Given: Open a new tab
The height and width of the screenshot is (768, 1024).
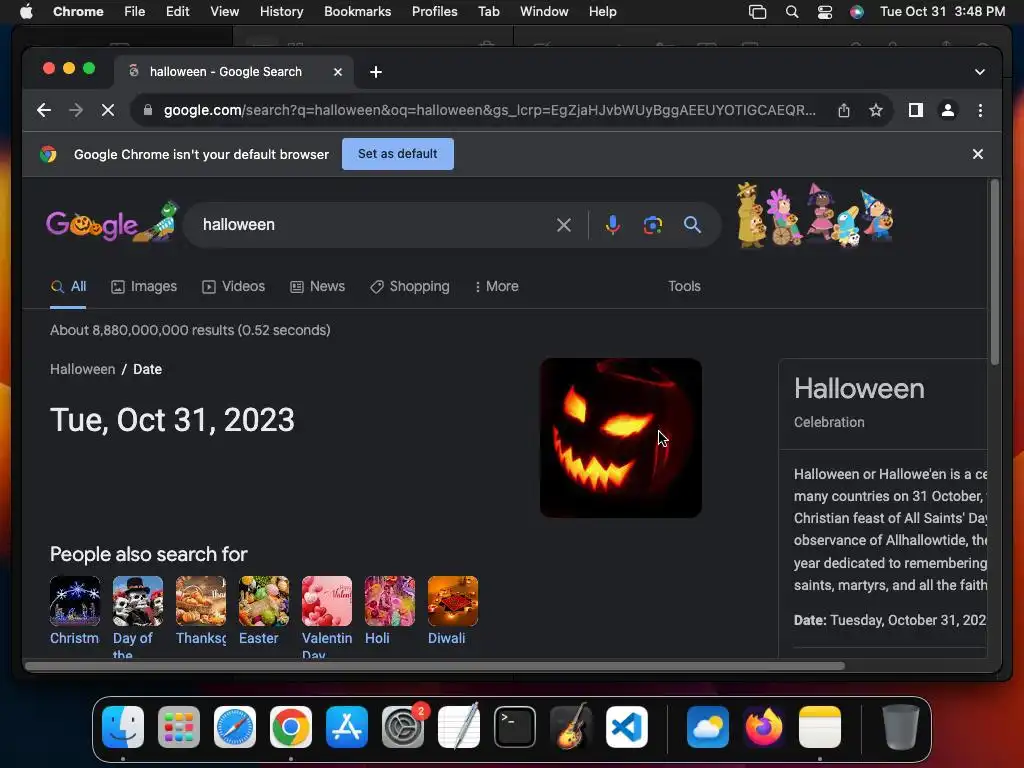Looking at the screenshot, I should 376,72.
